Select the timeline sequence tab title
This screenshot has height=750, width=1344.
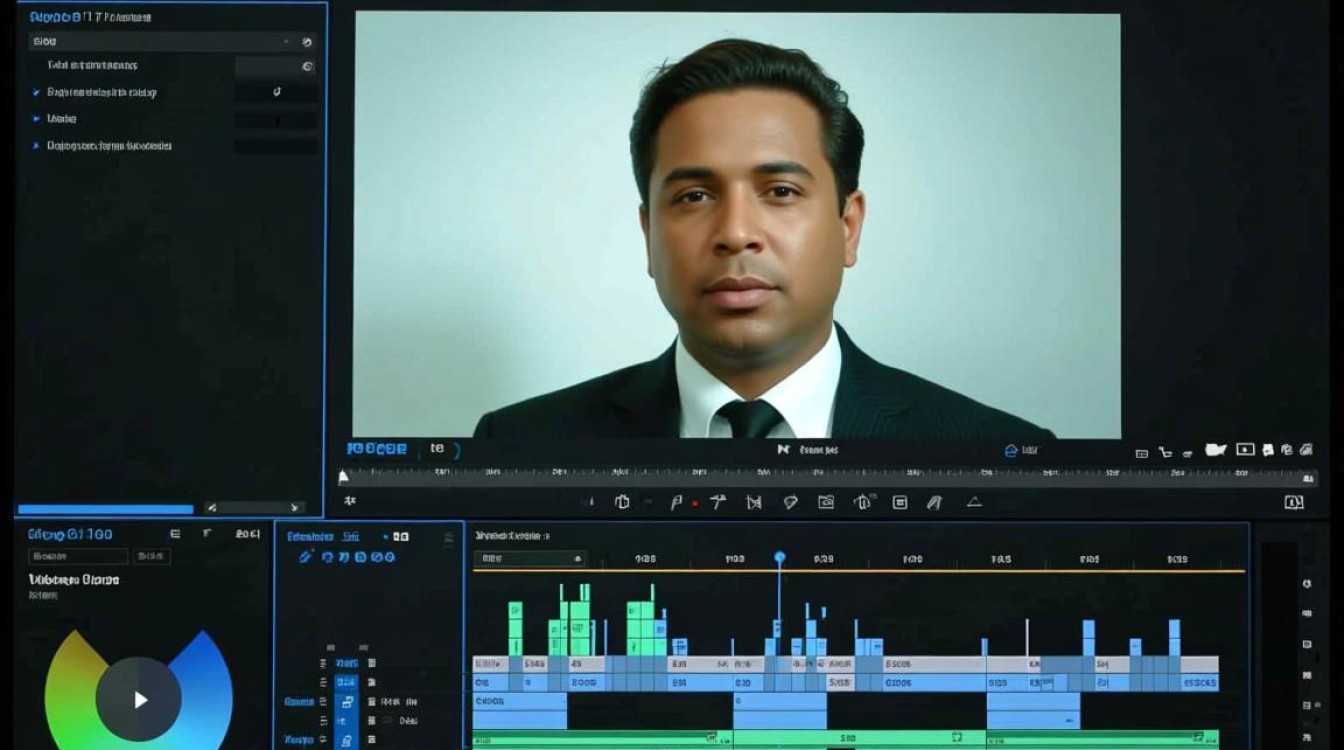coord(512,536)
